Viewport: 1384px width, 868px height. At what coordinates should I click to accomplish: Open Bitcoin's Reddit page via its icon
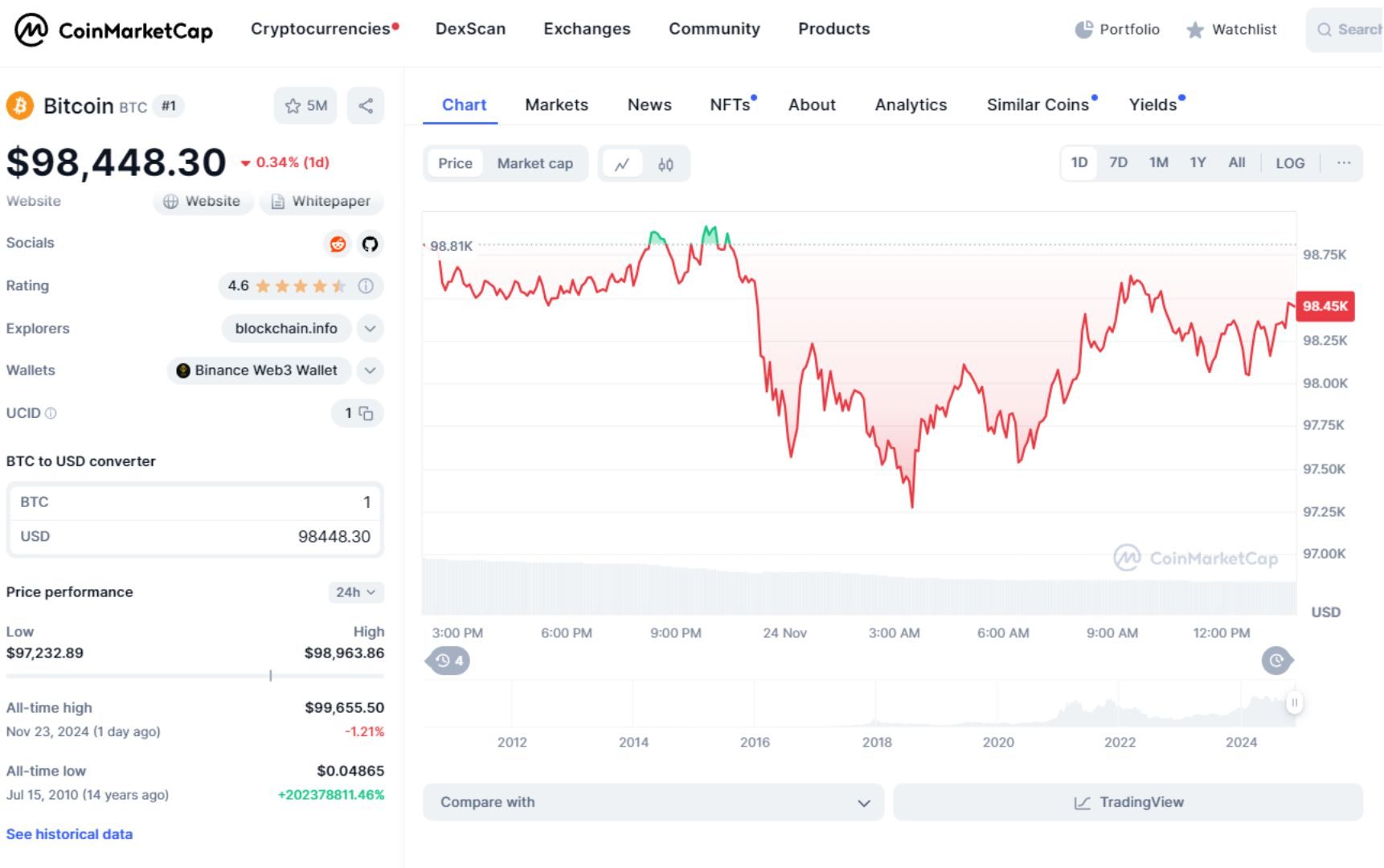pos(338,244)
